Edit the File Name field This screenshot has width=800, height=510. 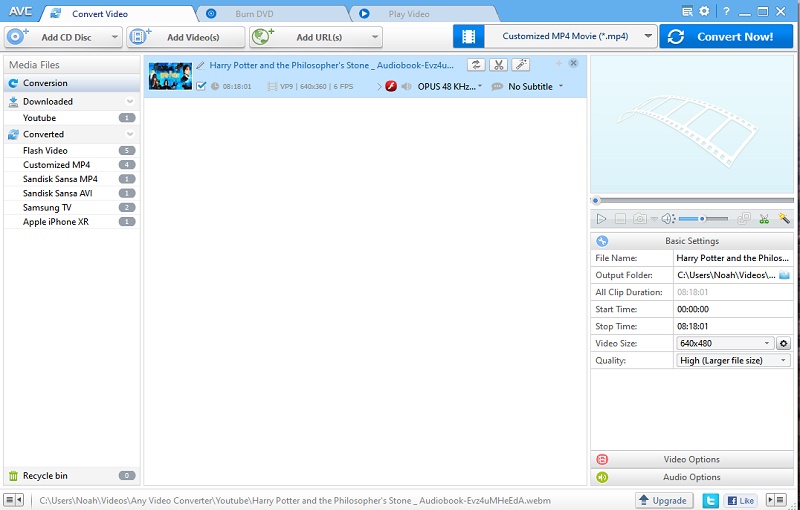point(733,258)
